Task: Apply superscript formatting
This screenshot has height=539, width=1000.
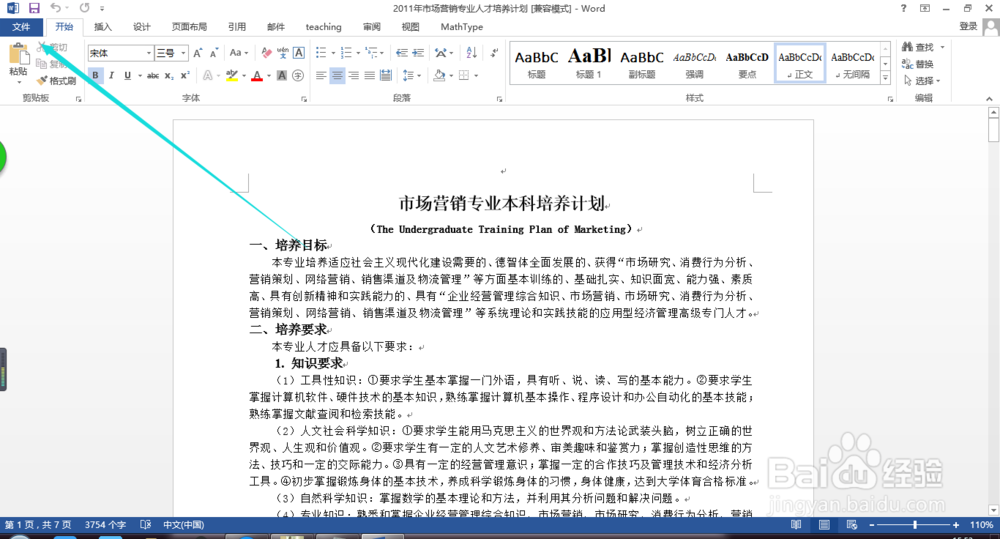Action: (x=184, y=75)
